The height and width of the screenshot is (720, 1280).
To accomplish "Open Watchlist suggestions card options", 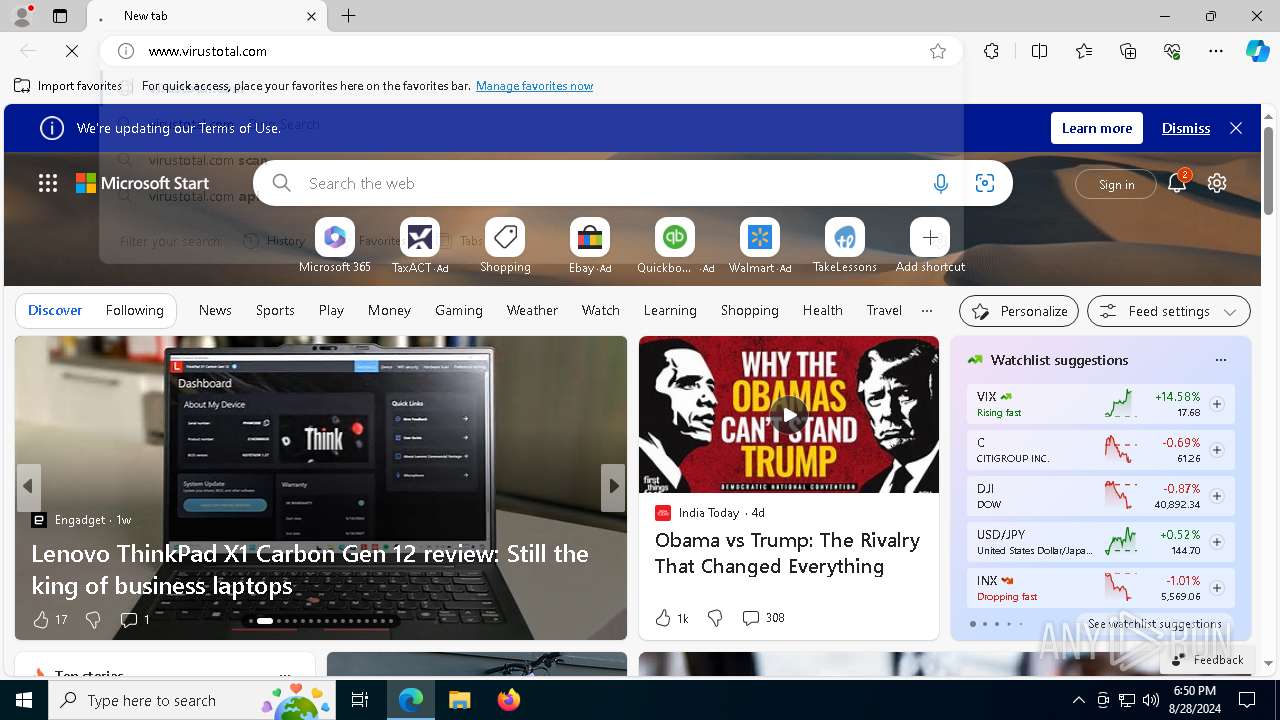I will (1220, 360).
